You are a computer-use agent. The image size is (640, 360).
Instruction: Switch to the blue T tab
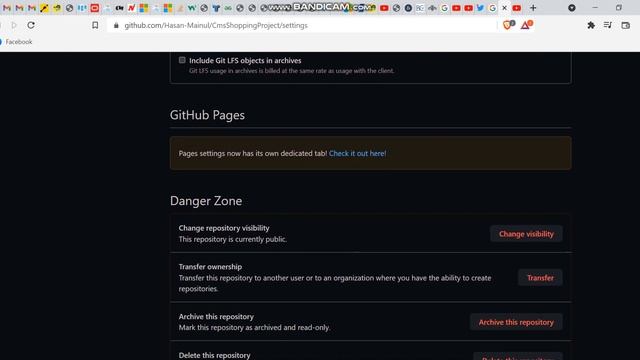pyautogui.click(x=216, y=8)
